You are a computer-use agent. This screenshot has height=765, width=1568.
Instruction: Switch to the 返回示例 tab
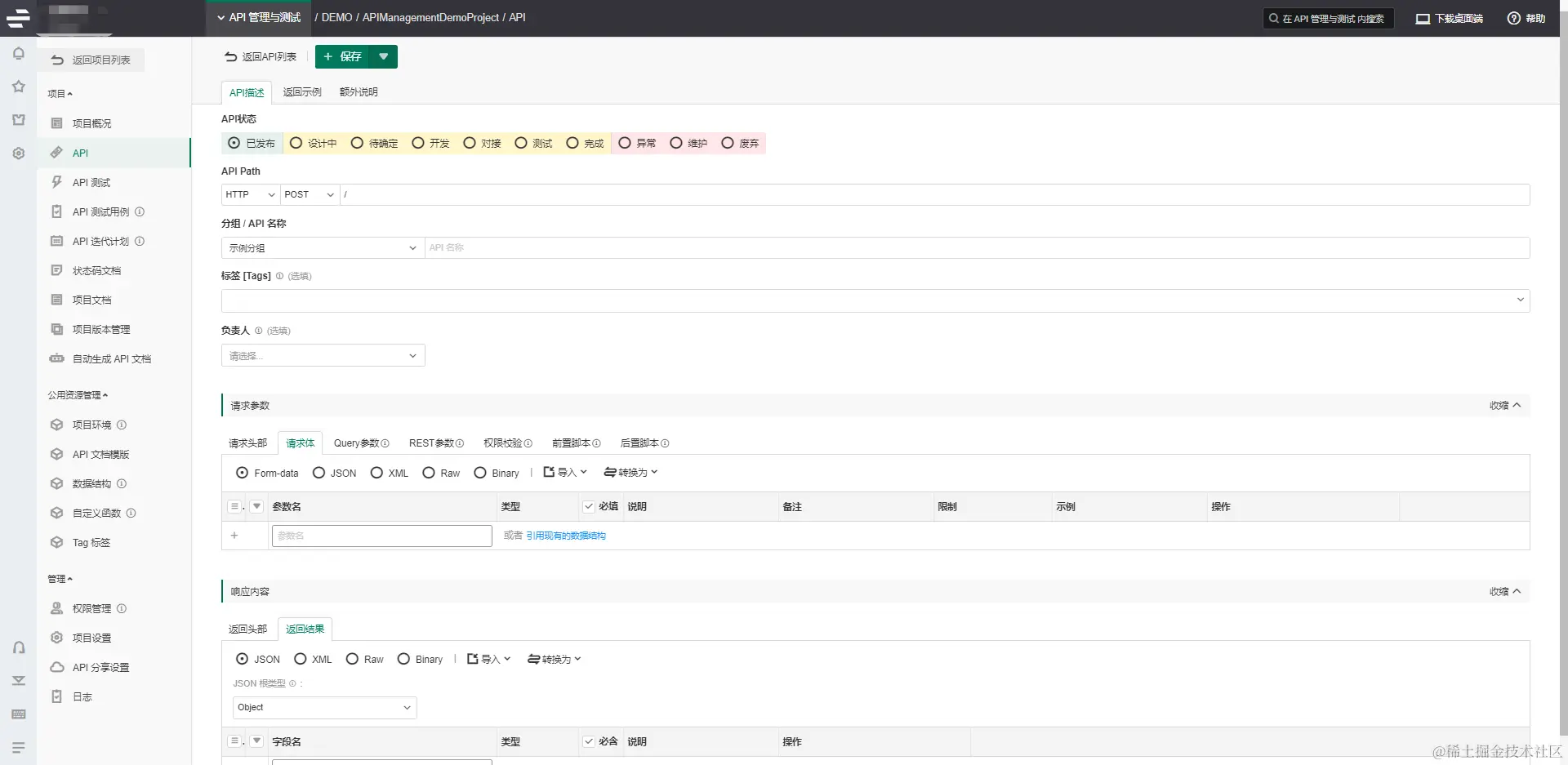pos(302,92)
